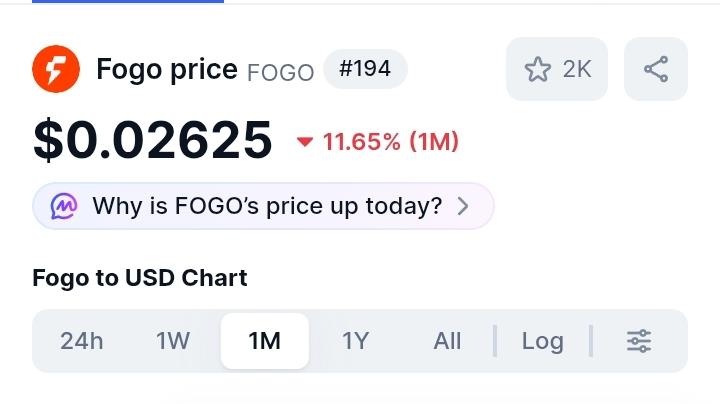
Task: Click the purple AI chat icon
Action: pos(64,207)
